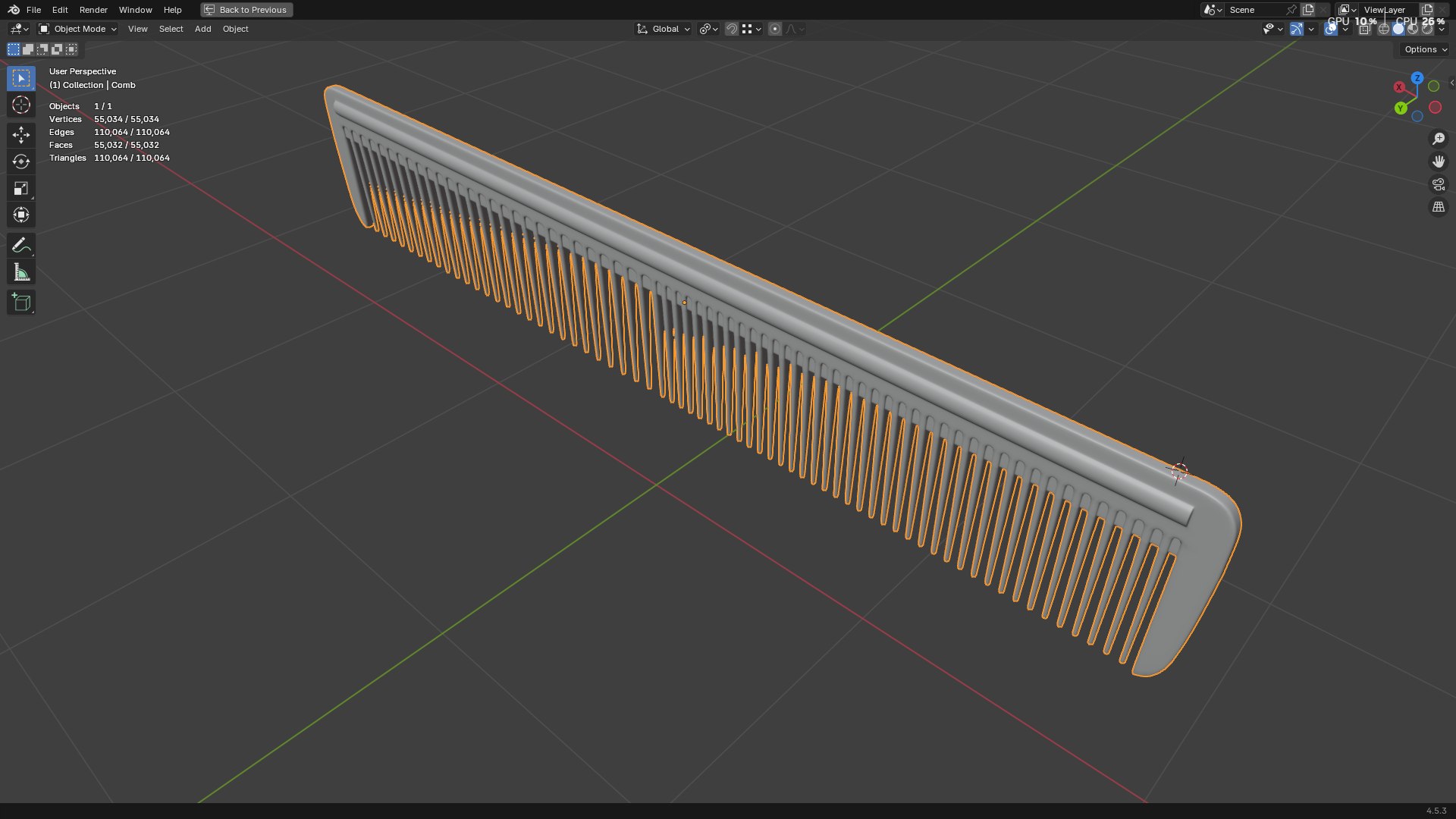Image resolution: width=1456 pixels, height=819 pixels.
Task: Open the viewport Select menu
Action: tap(171, 29)
